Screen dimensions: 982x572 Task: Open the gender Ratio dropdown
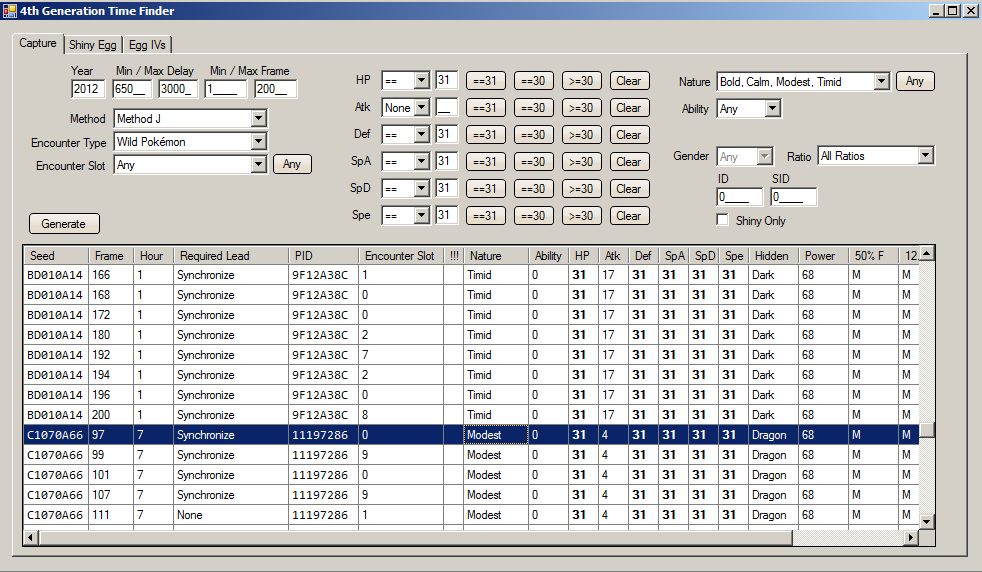pyautogui.click(x=926, y=156)
